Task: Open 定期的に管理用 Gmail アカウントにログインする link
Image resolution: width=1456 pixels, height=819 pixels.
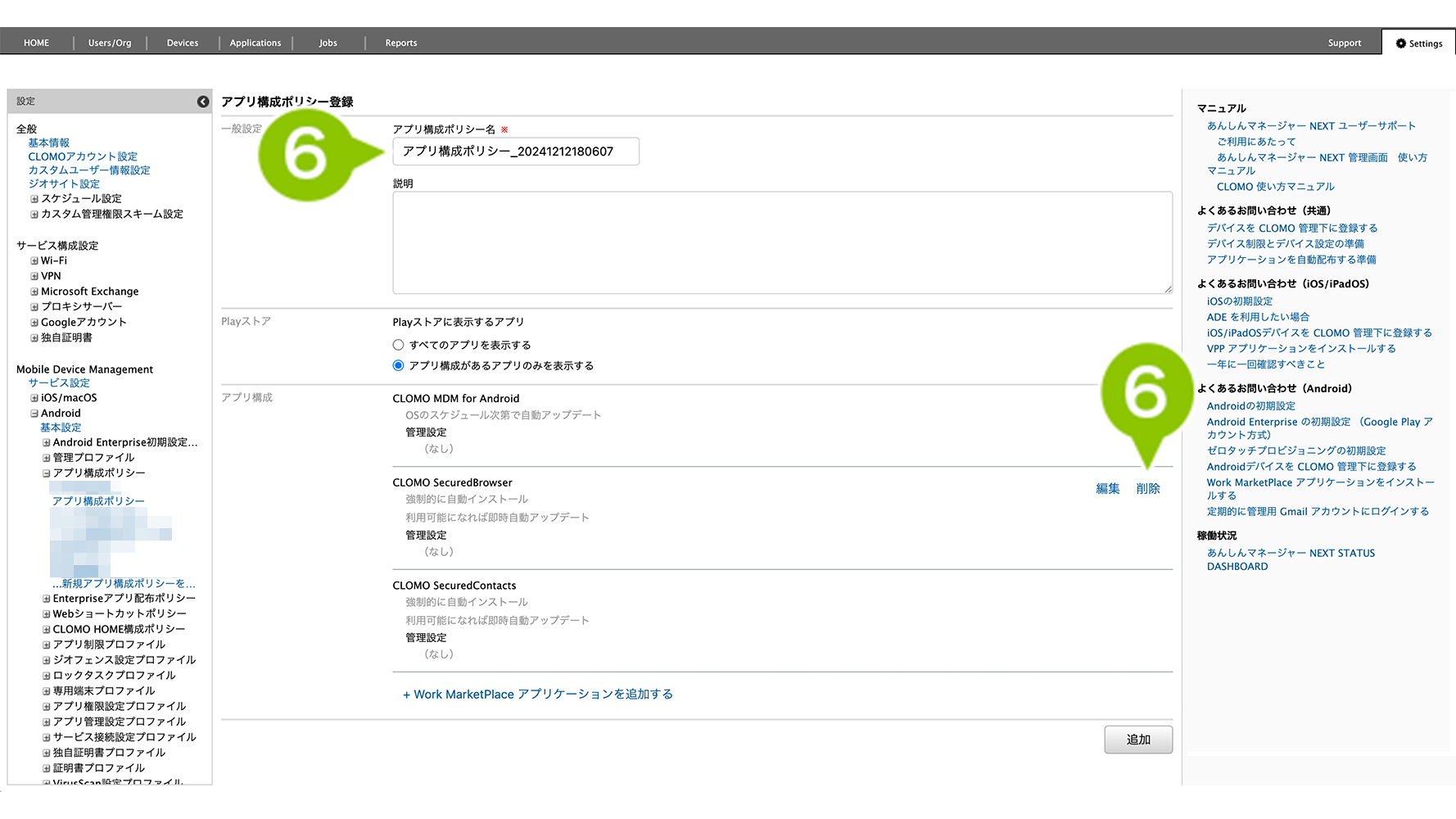Action: tap(1318, 512)
